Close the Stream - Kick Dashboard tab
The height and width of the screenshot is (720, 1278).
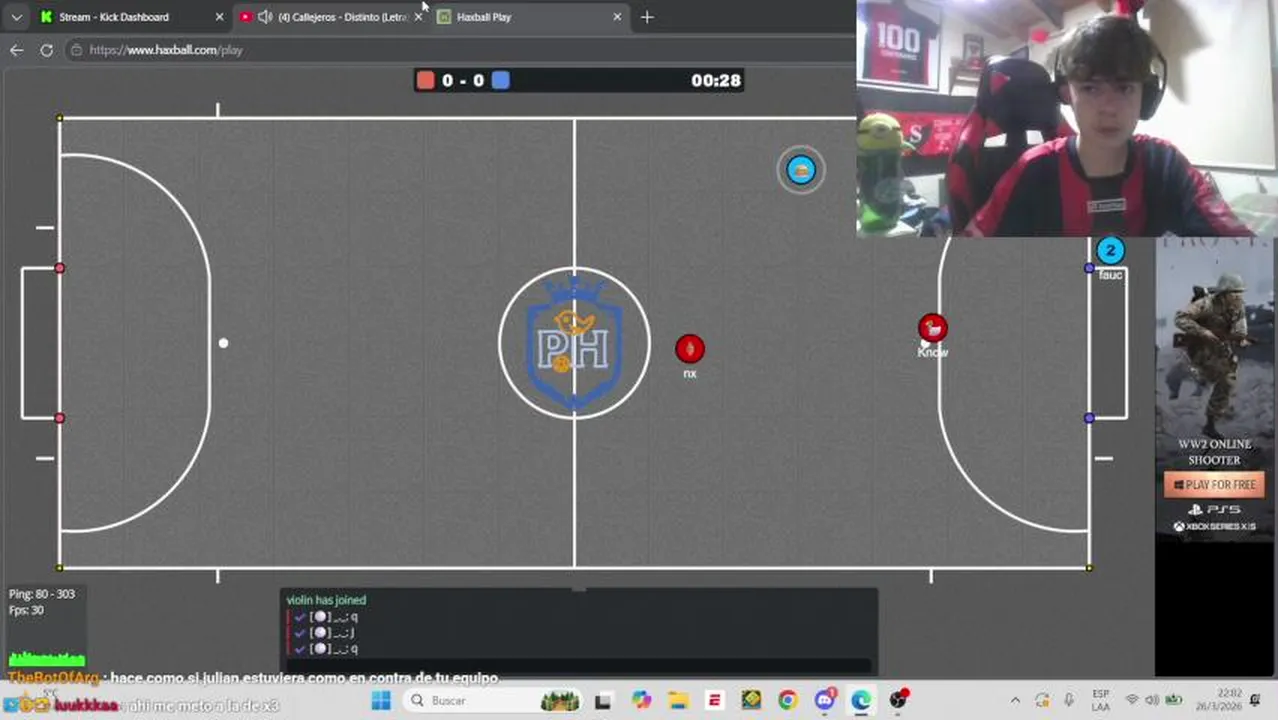pyautogui.click(x=220, y=17)
